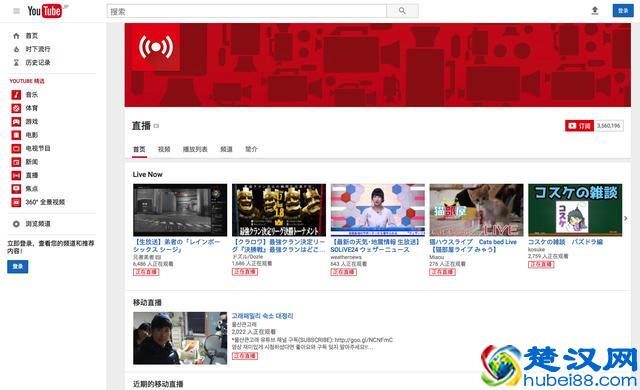Open 音乐 music category icon

[16, 95]
